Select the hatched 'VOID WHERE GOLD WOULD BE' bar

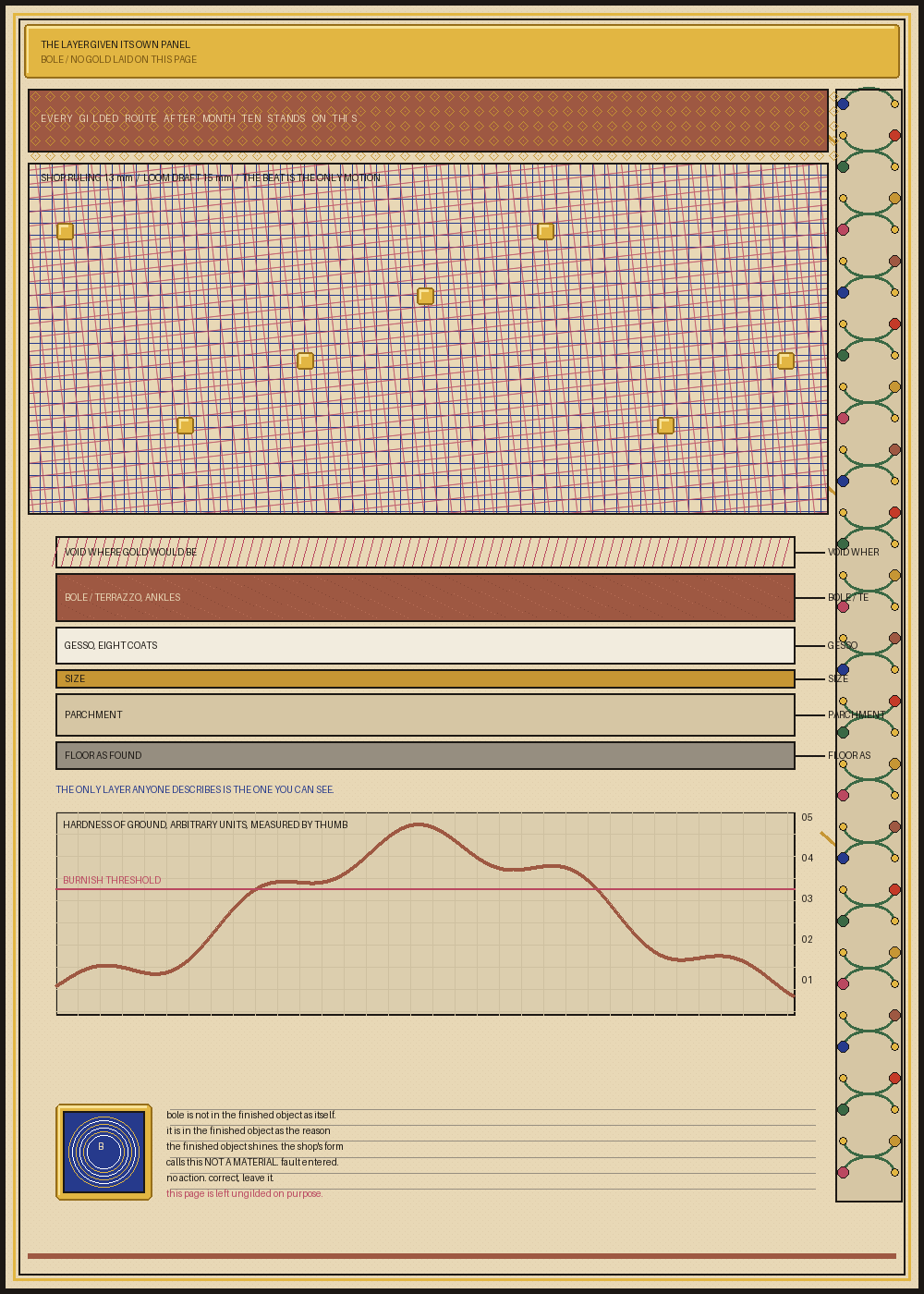click(x=425, y=552)
